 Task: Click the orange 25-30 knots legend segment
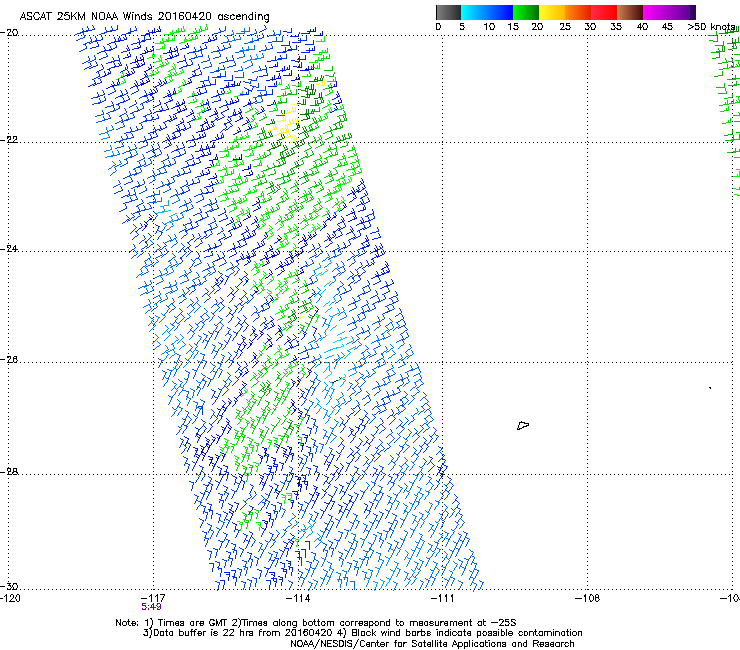[x=578, y=12]
